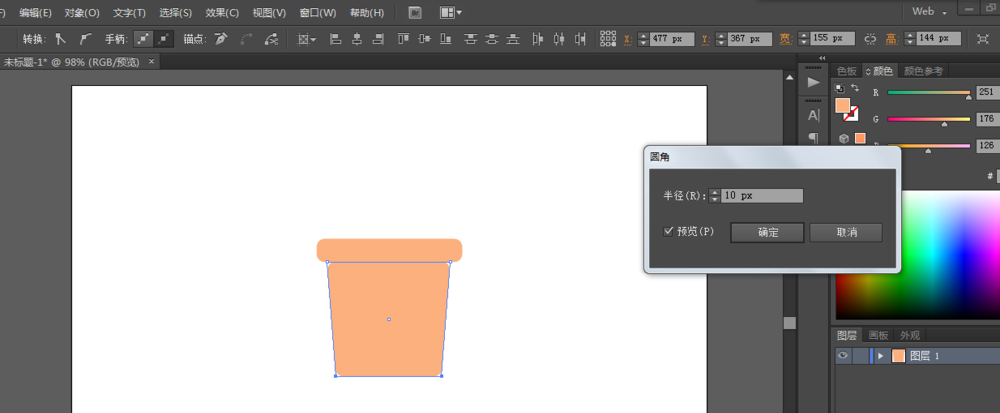1000x413 pixels.
Task: Open the 文字(T) menu
Action: (x=129, y=13)
